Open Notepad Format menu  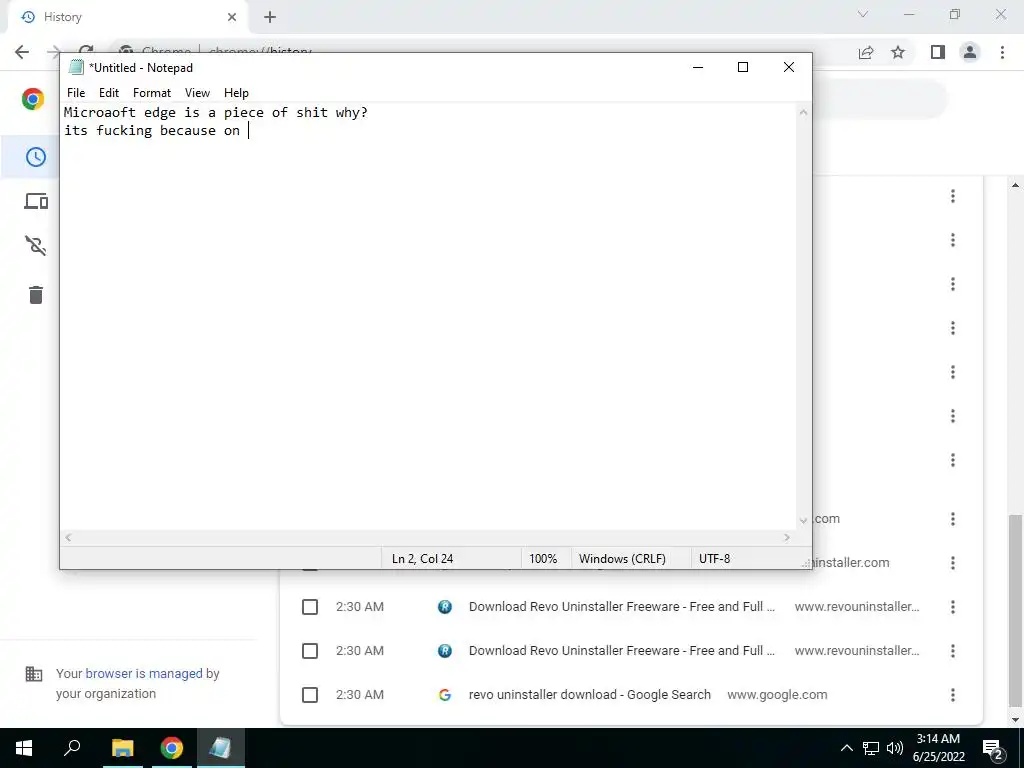point(152,93)
